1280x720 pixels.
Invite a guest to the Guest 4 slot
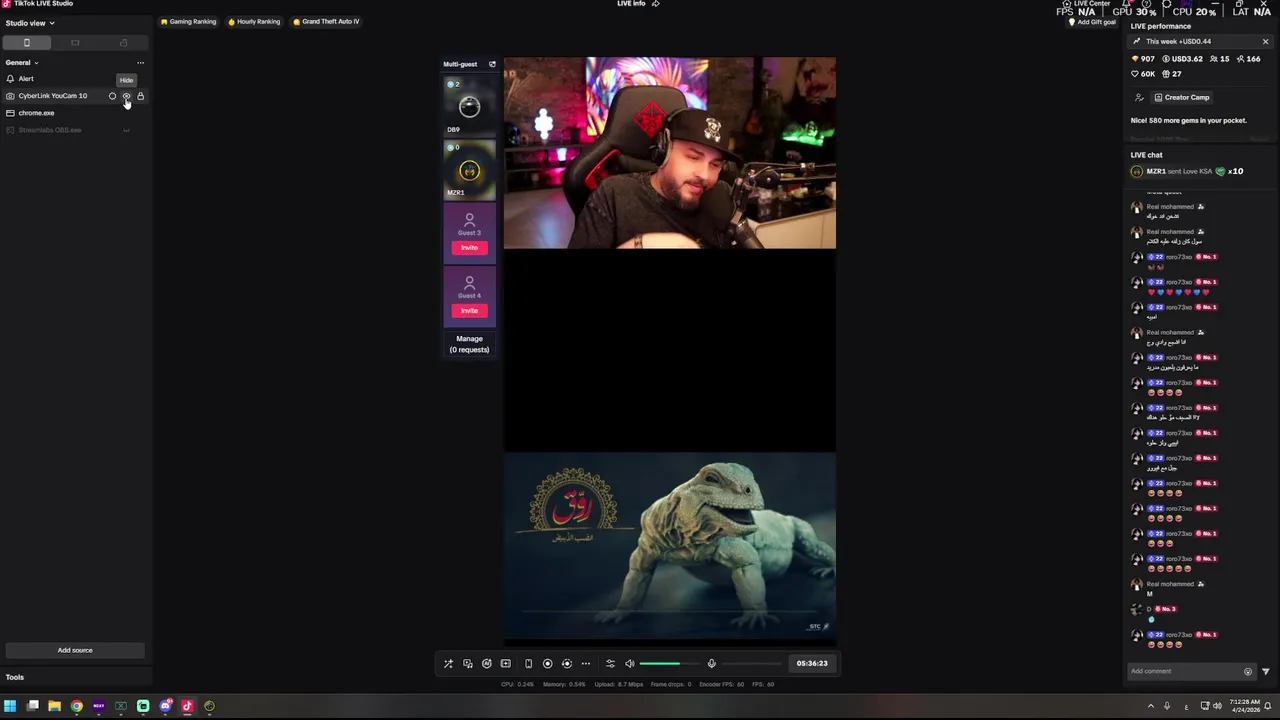469,310
